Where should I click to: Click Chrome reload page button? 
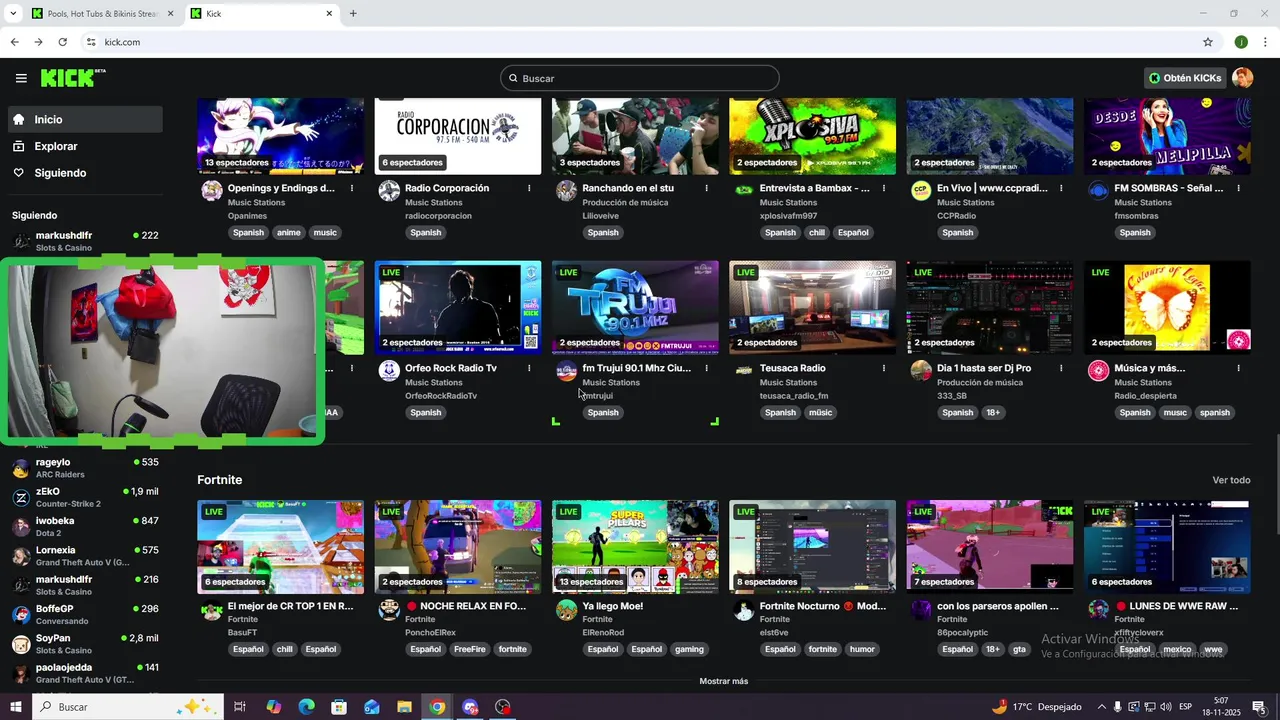62,42
